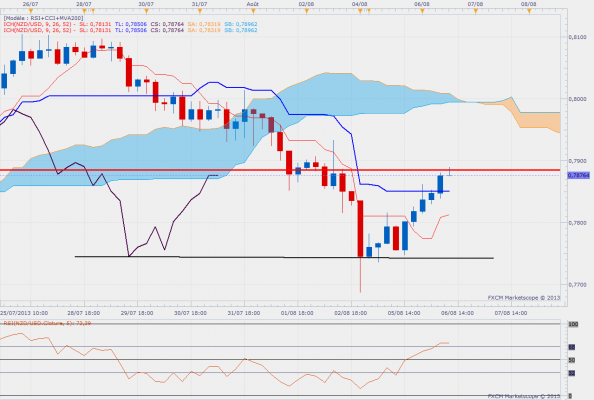Click the Modèle RSI+CCI+MVA200 label
This screenshot has width=594, height=400.
click(43, 18)
